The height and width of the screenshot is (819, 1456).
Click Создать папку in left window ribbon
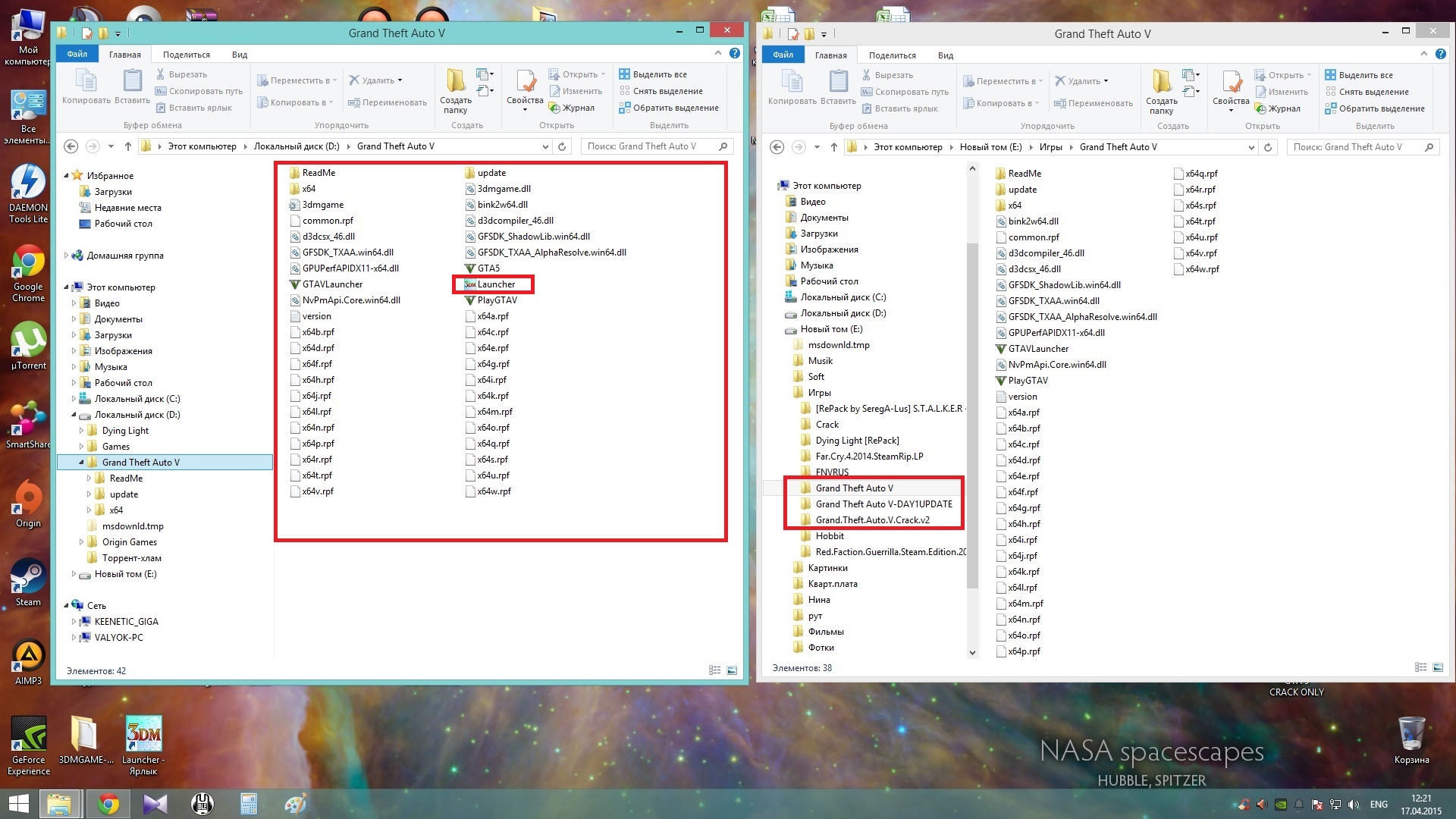click(456, 91)
